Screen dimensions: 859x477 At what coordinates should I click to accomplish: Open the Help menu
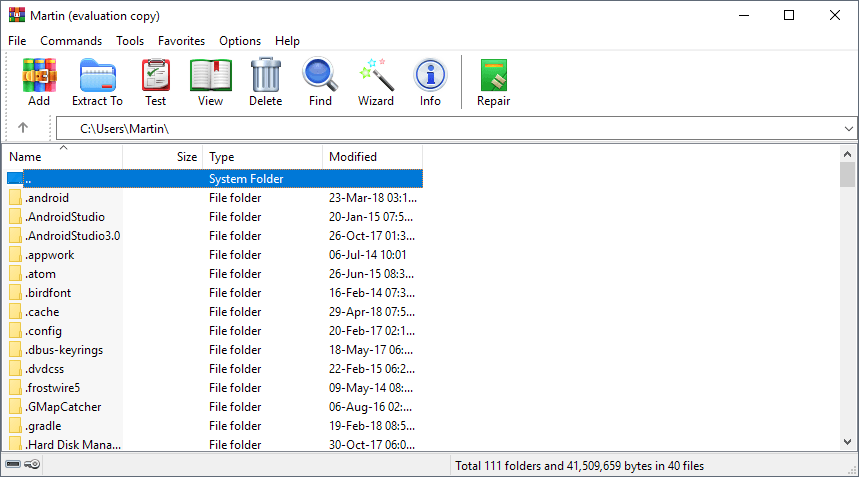(x=287, y=41)
